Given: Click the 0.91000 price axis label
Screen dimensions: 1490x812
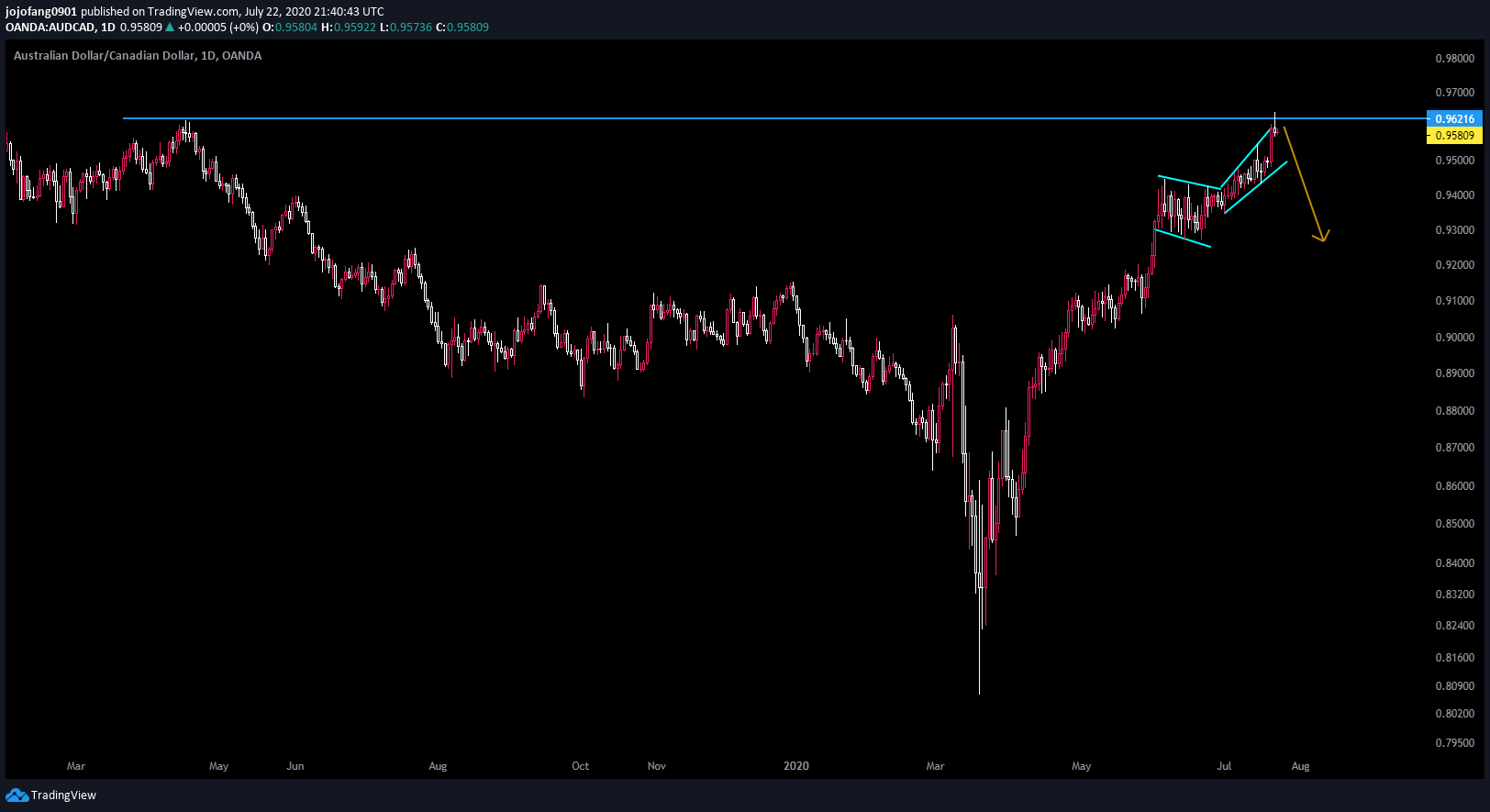Looking at the screenshot, I should pyautogui.click(x=1455, y=301).
